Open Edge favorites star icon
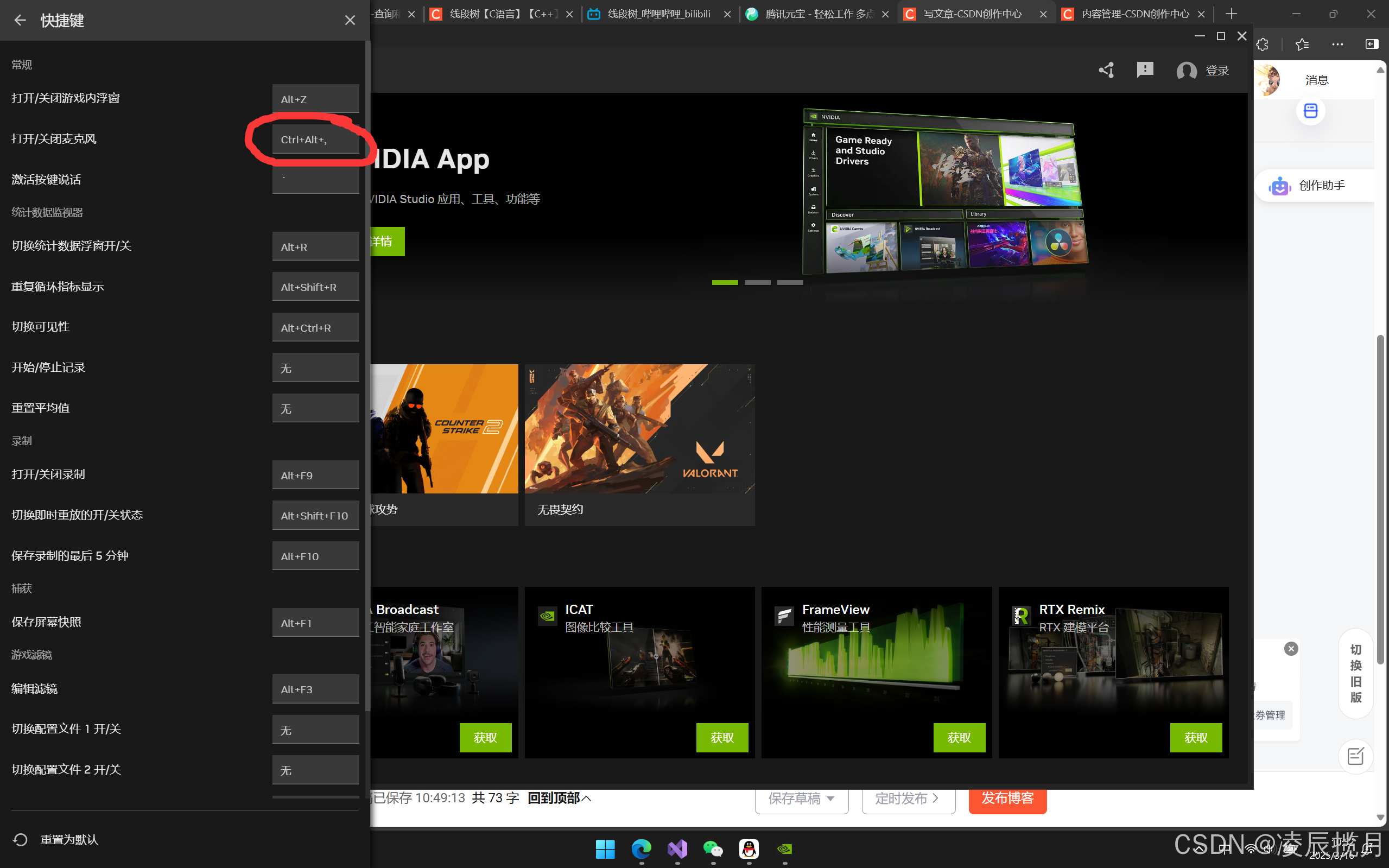This screenshot has width=1389, height=868. click(1302, 44)
